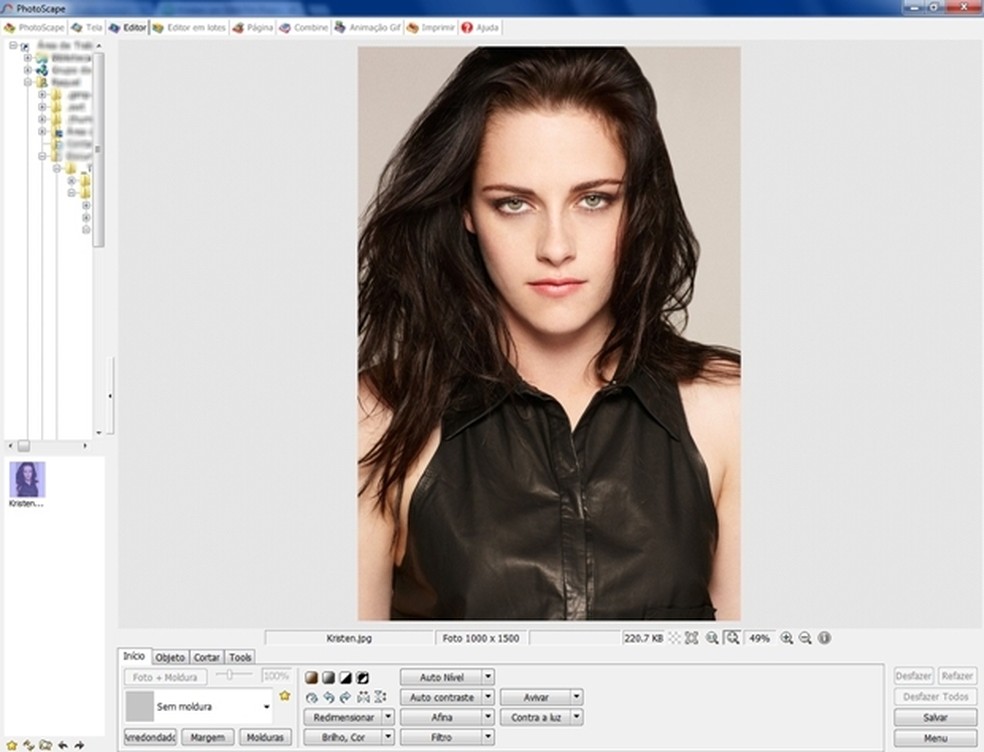Viewport: 984px width, 752px height.
Task: Flip the photo horizontally
Action: [x=362, y=697]
